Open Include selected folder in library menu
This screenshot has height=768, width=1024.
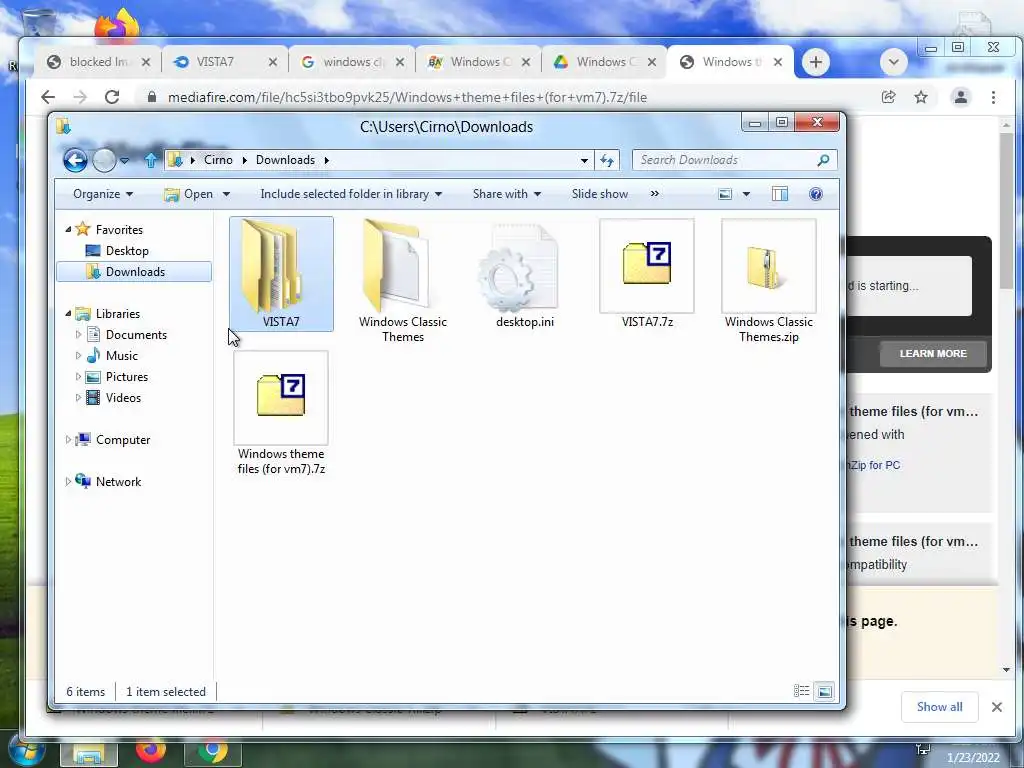pos(351,194)
